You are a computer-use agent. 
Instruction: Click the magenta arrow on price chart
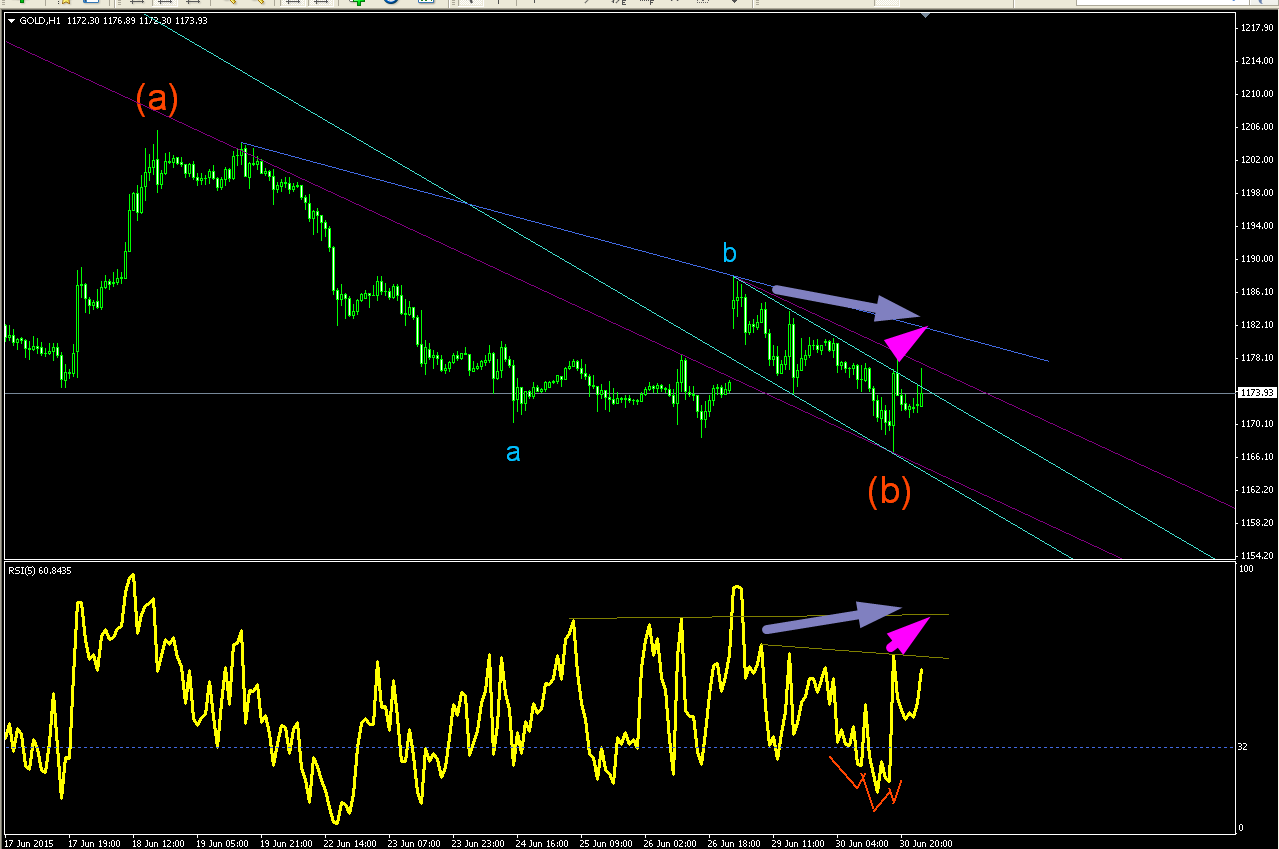(908, 343)
